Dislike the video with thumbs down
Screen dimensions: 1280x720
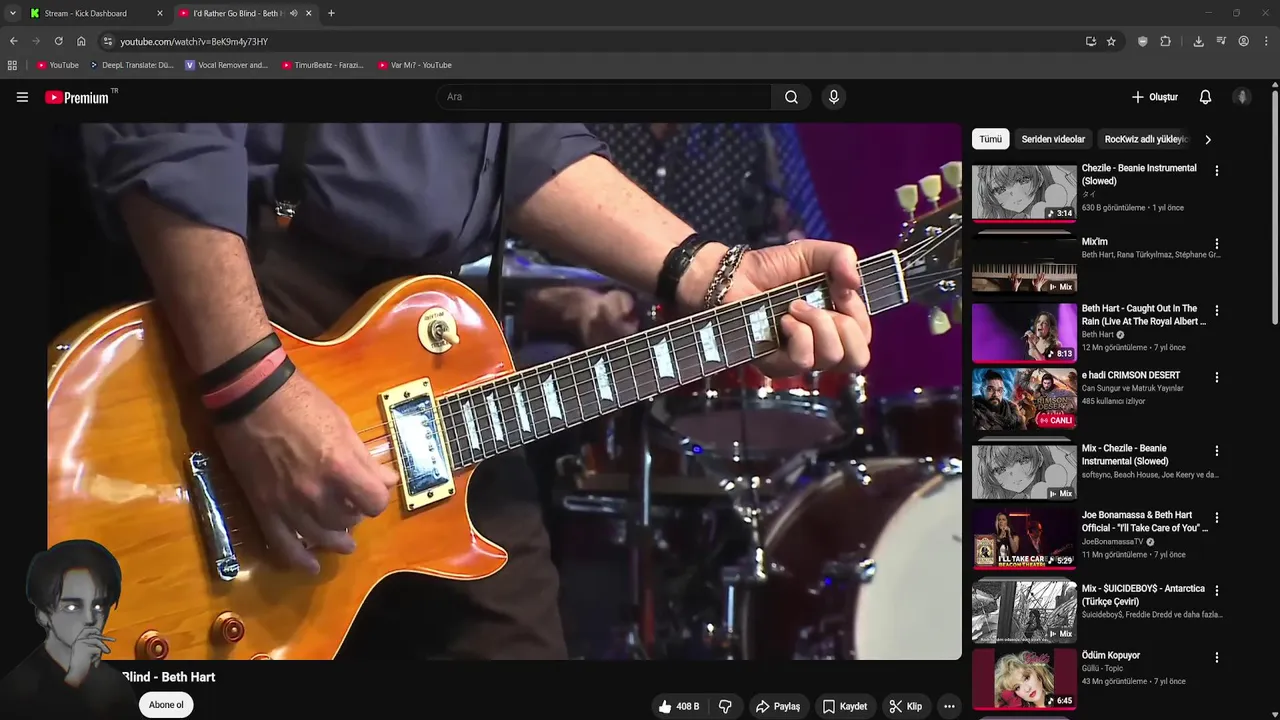click(x=726, y=706)
